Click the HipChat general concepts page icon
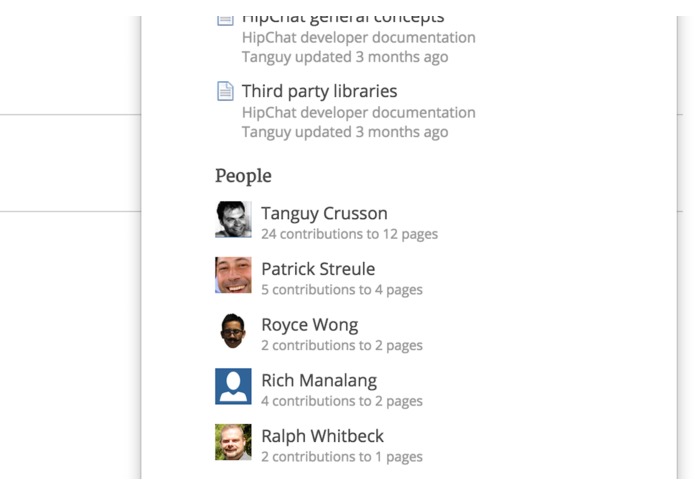This screenshot has width=695, height=494. pyautogui.click(x=225, y=20)
